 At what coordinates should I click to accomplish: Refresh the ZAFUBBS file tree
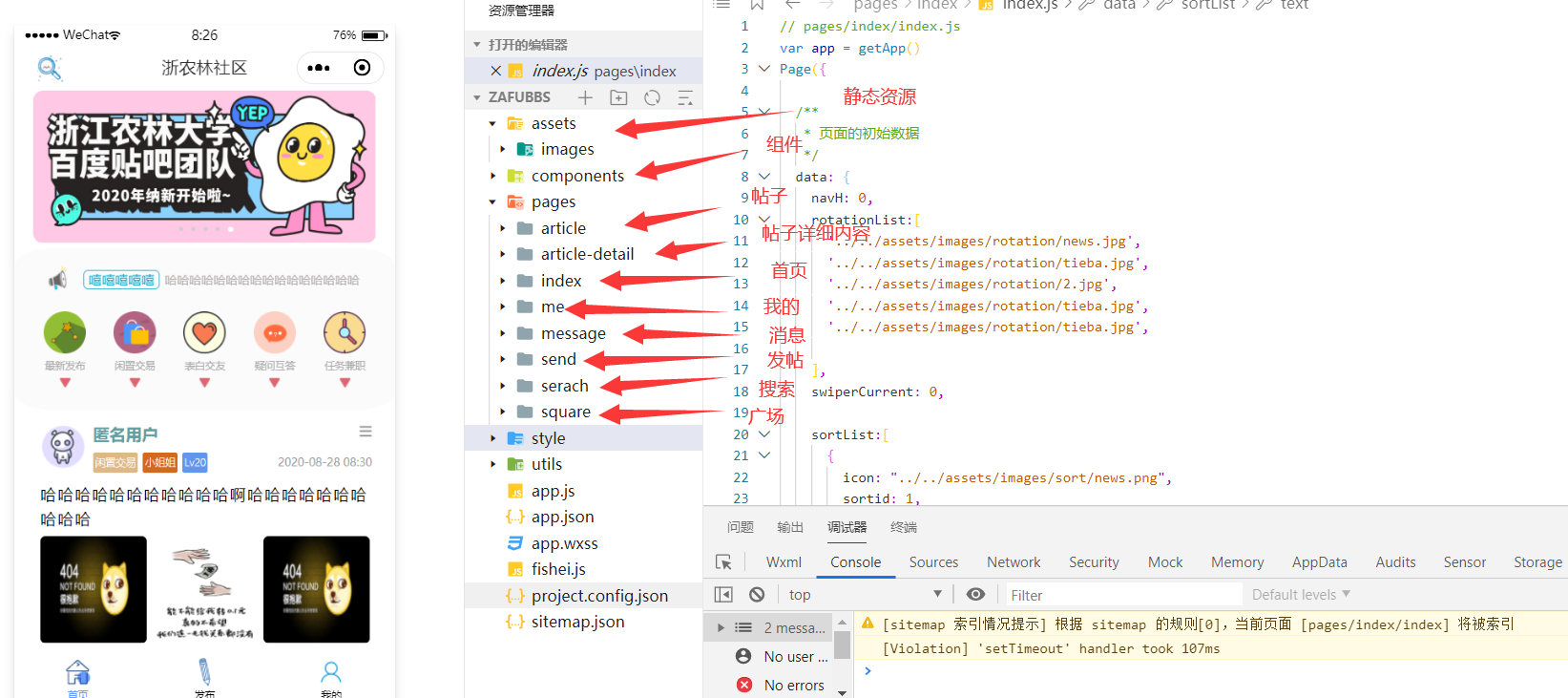(x=652, y=97)
